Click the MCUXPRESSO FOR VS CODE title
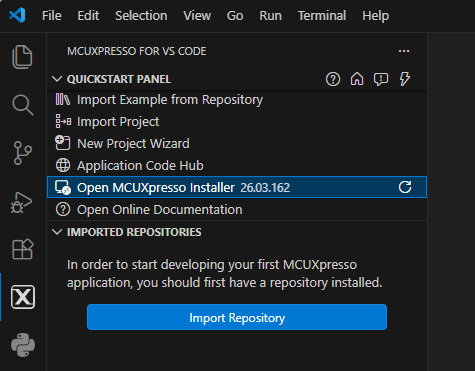Screen dimensions: 475x371 pos(137,51)
